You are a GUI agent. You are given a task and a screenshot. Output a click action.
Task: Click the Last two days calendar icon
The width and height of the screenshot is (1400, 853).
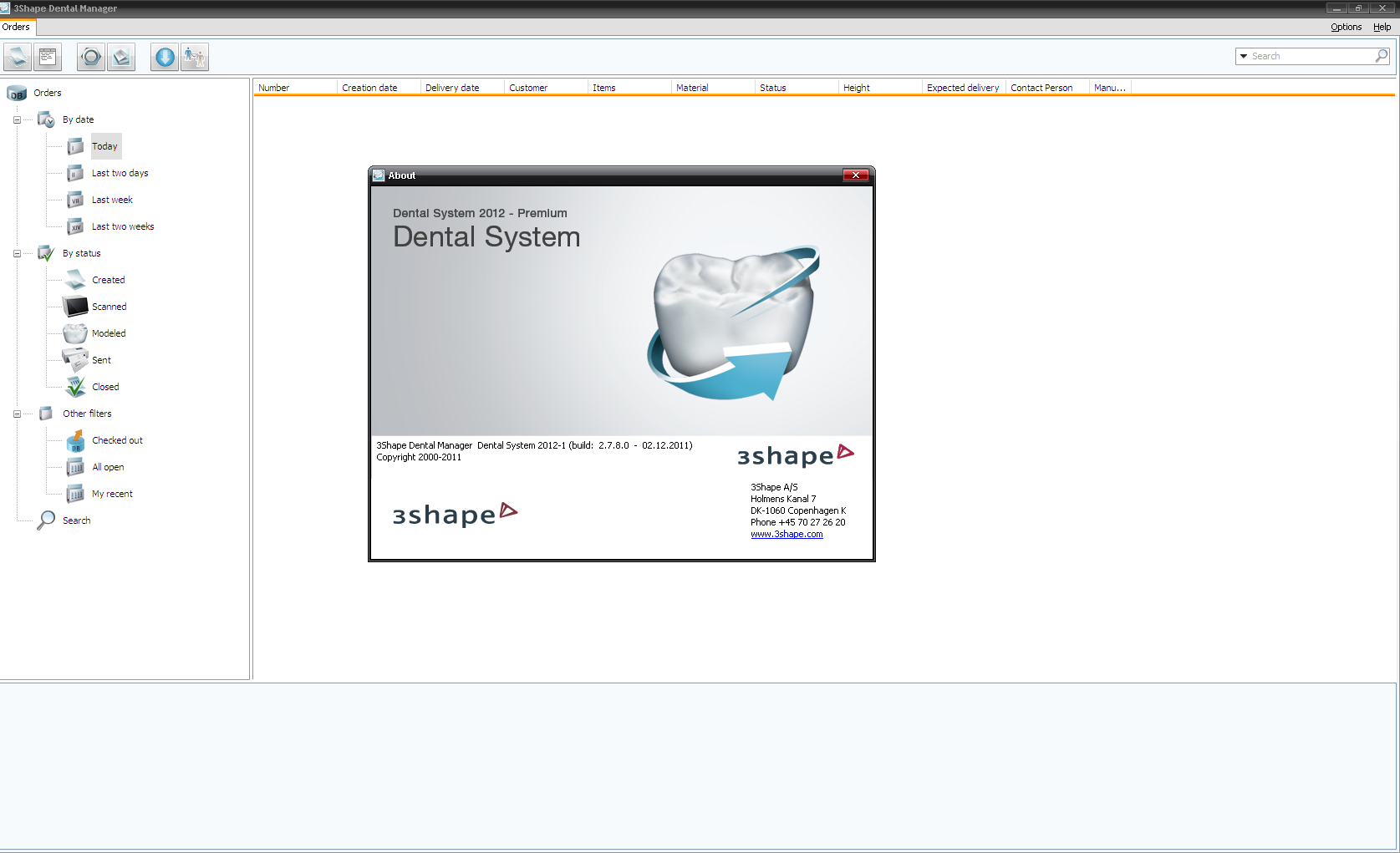(75, 173)
